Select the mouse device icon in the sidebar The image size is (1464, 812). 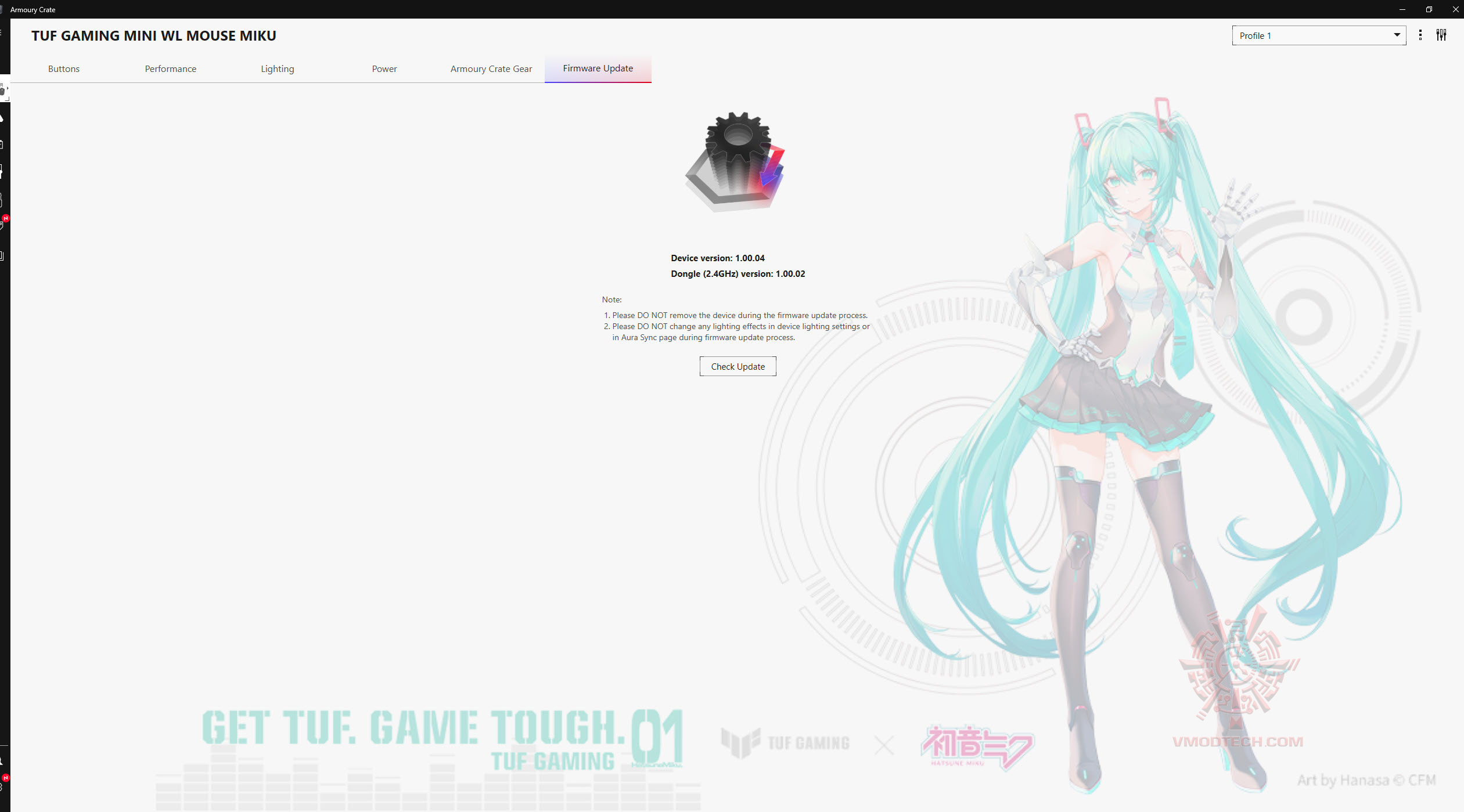[3, 90]
